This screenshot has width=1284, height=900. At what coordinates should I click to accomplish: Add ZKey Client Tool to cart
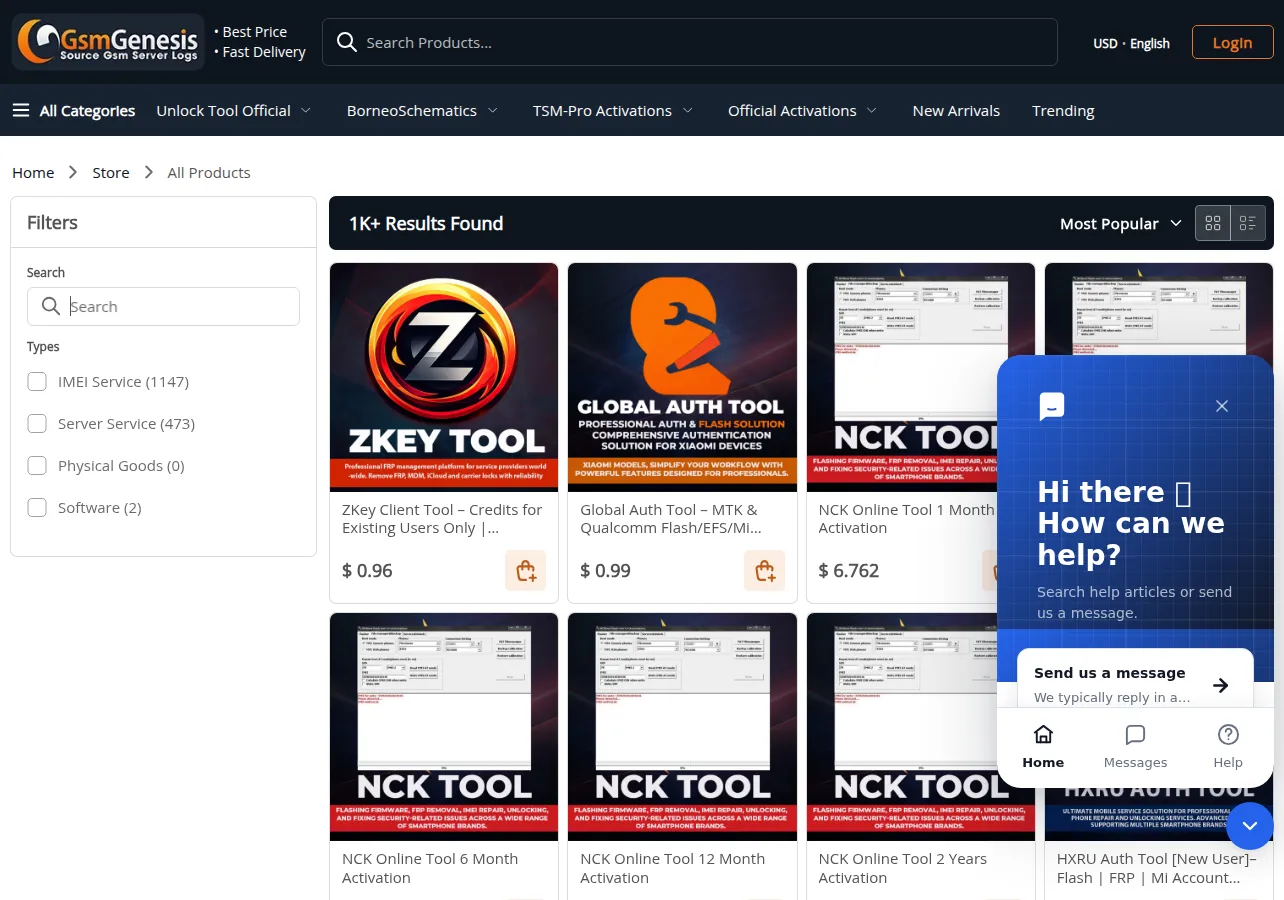[x=526, y=571]
